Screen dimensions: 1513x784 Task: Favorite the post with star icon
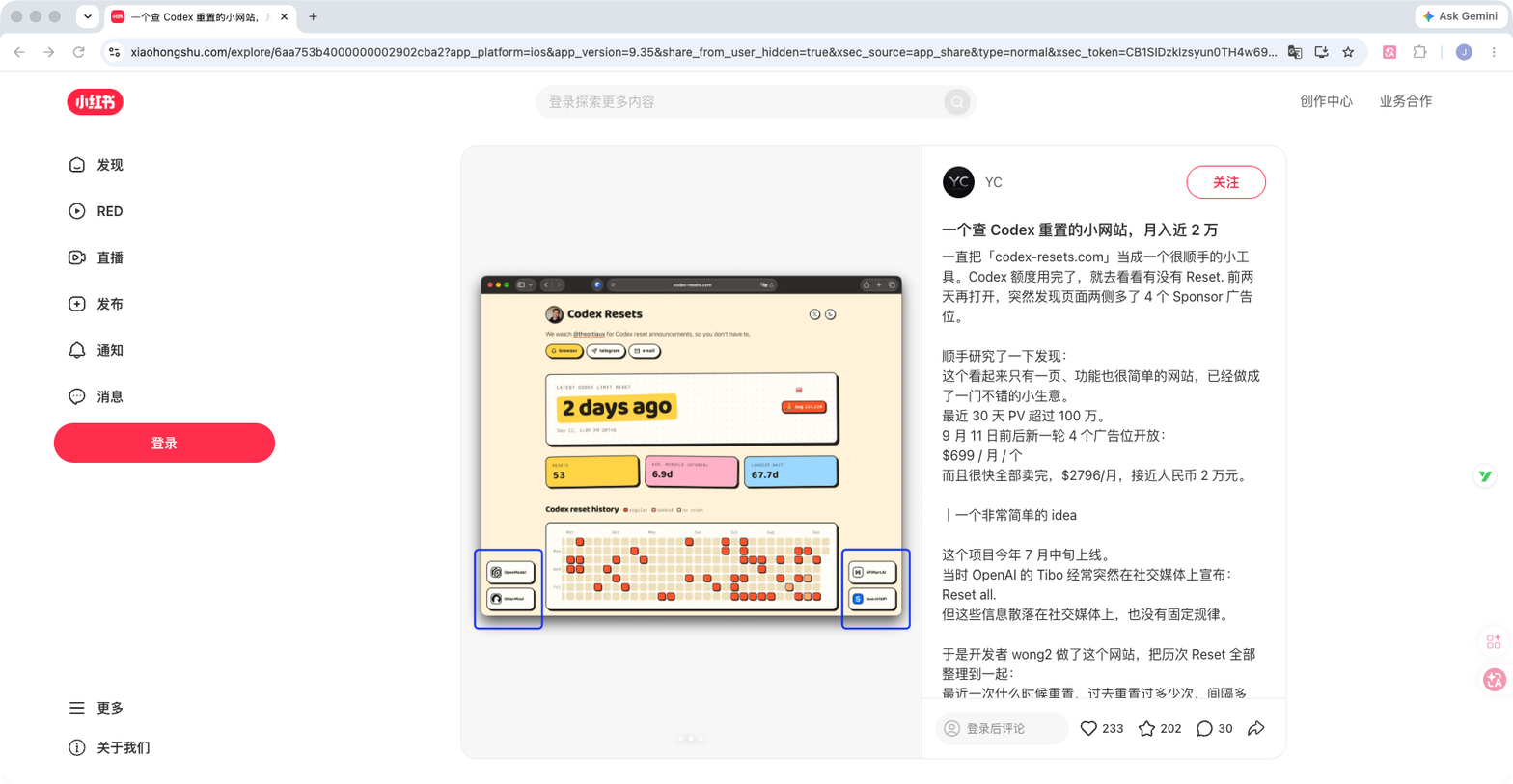(x=1146, y=728)
